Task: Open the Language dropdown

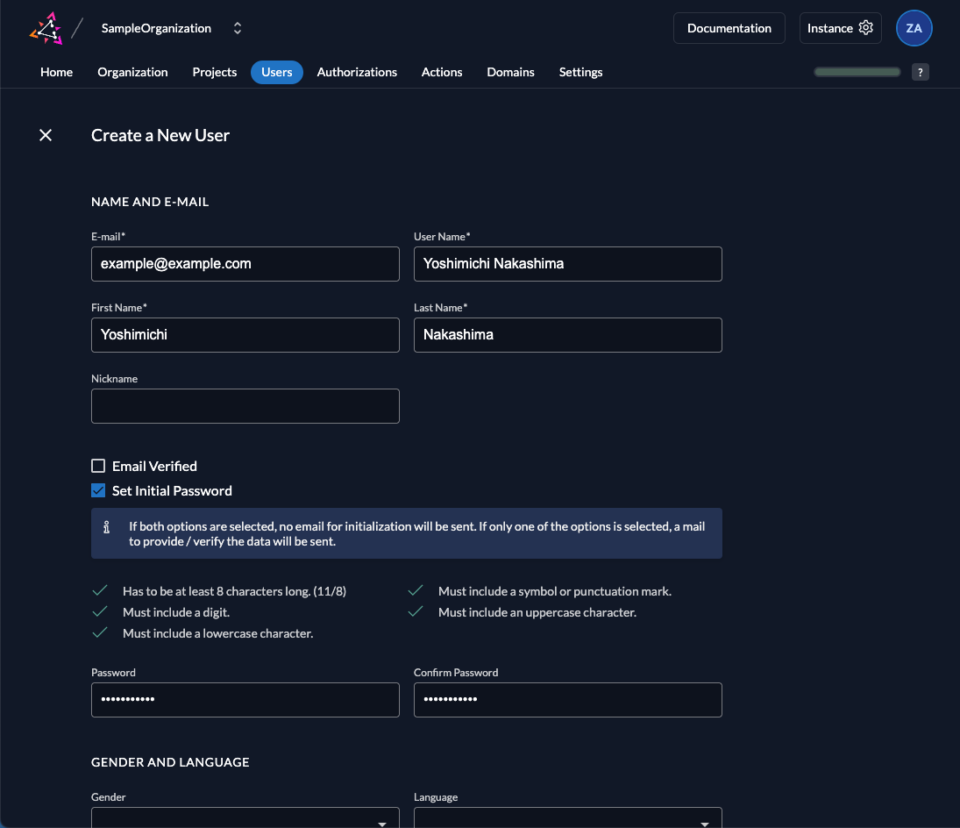Action: (568, 820)
